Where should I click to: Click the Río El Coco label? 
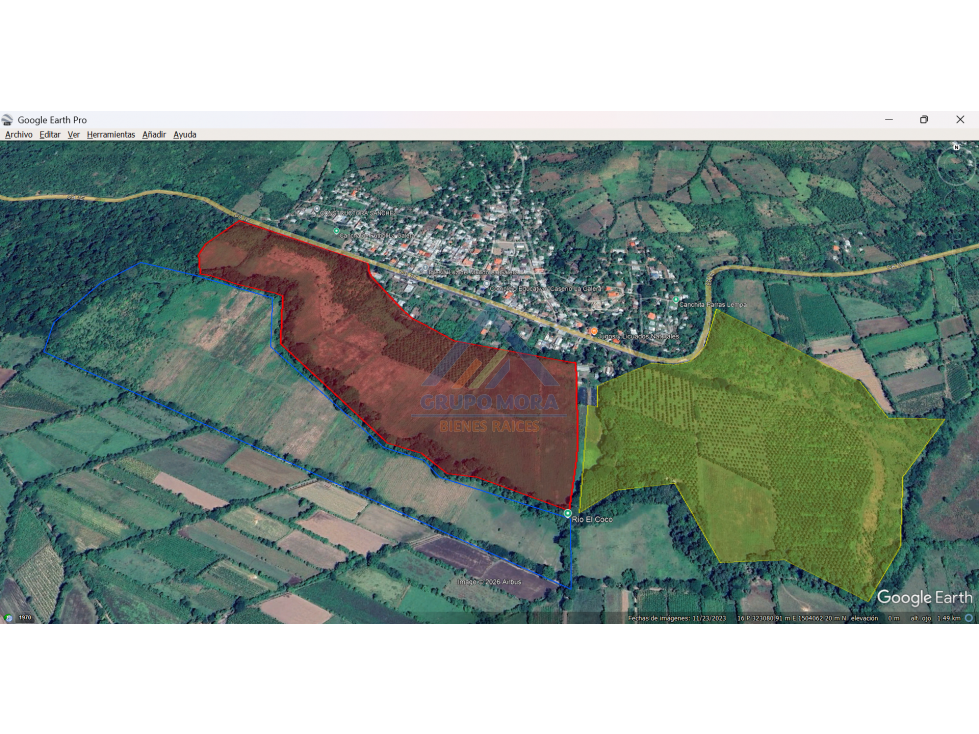point(592,519)
